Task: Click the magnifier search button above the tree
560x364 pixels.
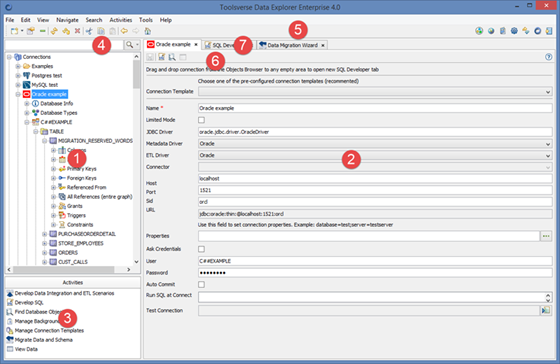Action: (x=129, y=45)
